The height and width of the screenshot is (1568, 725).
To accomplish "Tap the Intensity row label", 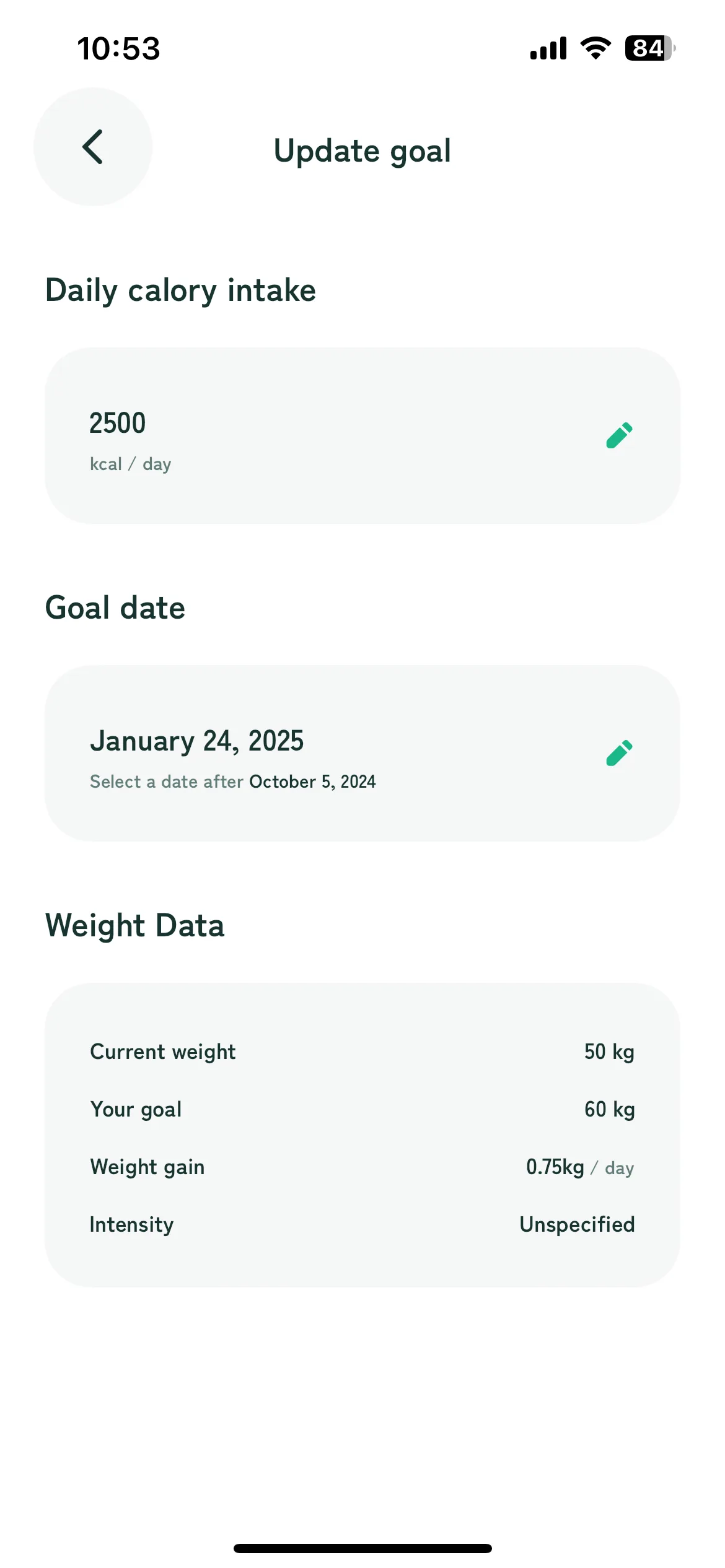I will point(132,1224).
